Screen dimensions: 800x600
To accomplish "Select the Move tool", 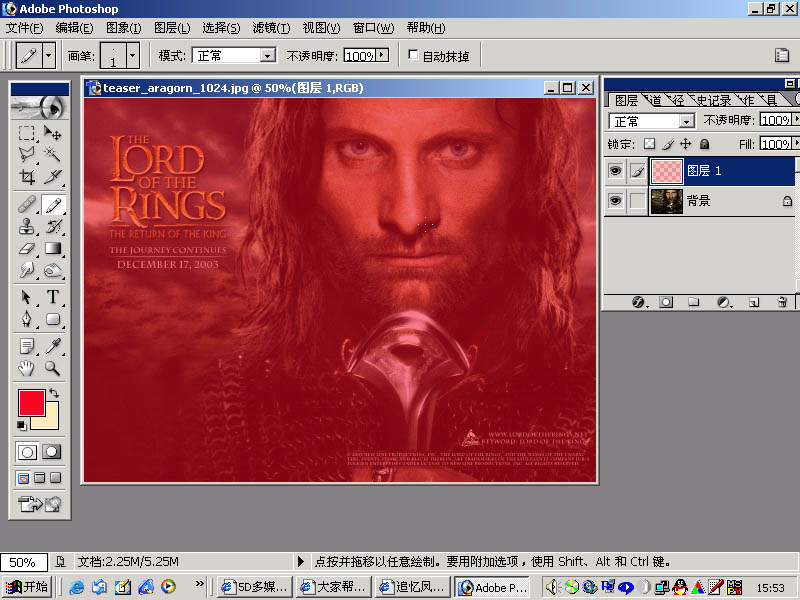I will [53, 133].
